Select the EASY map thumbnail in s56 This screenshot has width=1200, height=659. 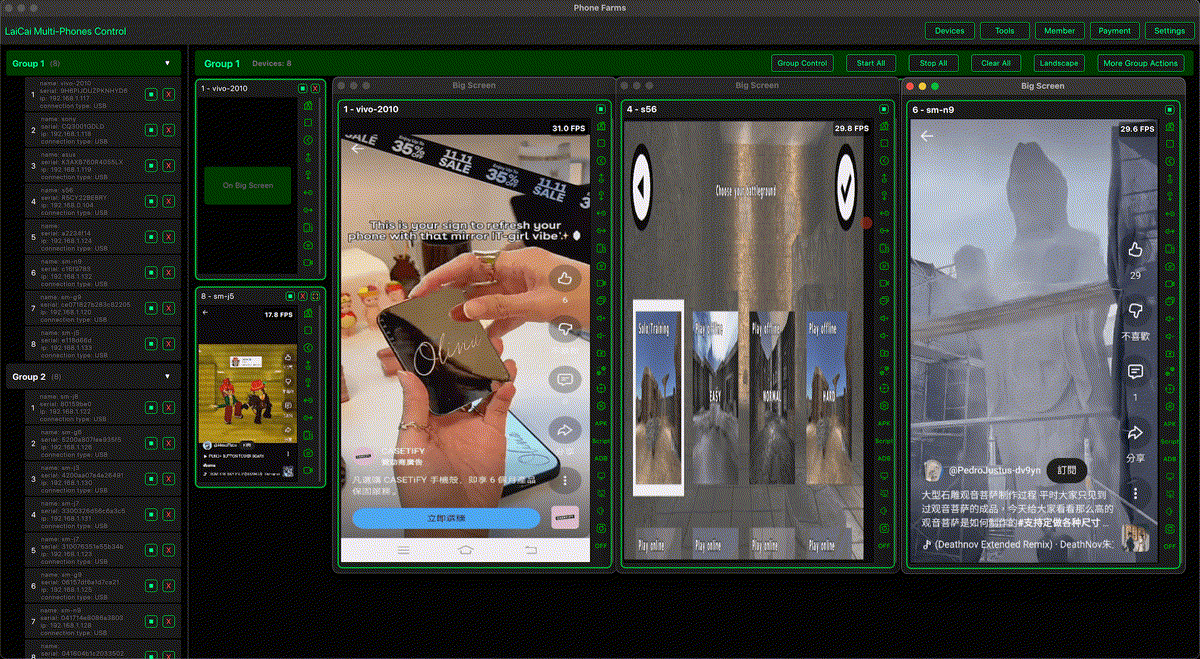coord(715,397)
